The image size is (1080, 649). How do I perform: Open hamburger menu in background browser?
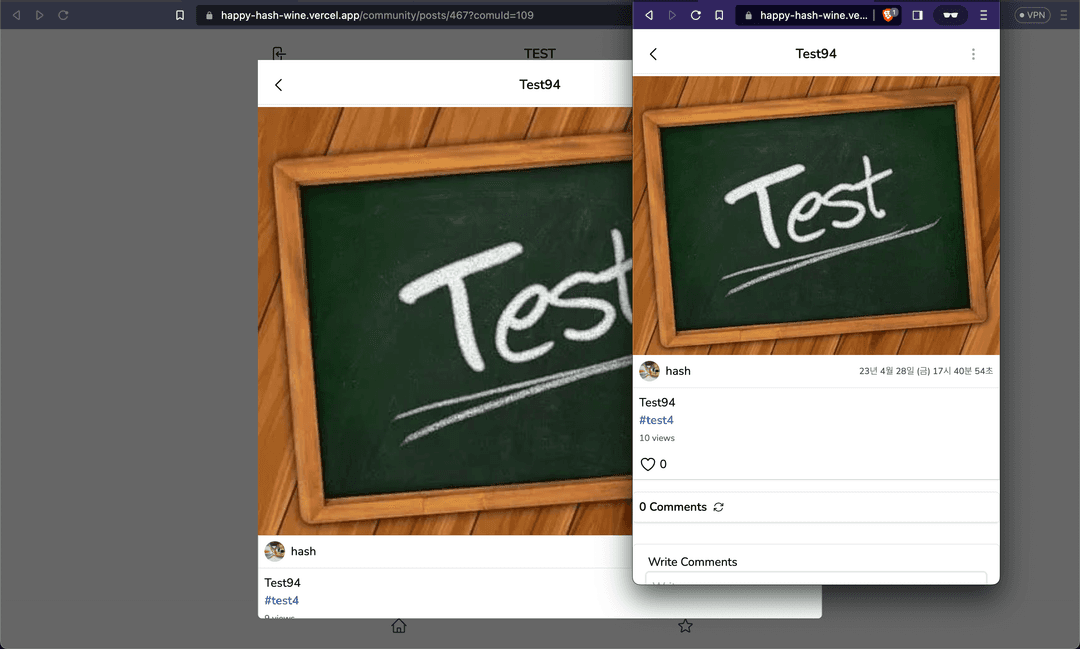tap(1063, 15)
